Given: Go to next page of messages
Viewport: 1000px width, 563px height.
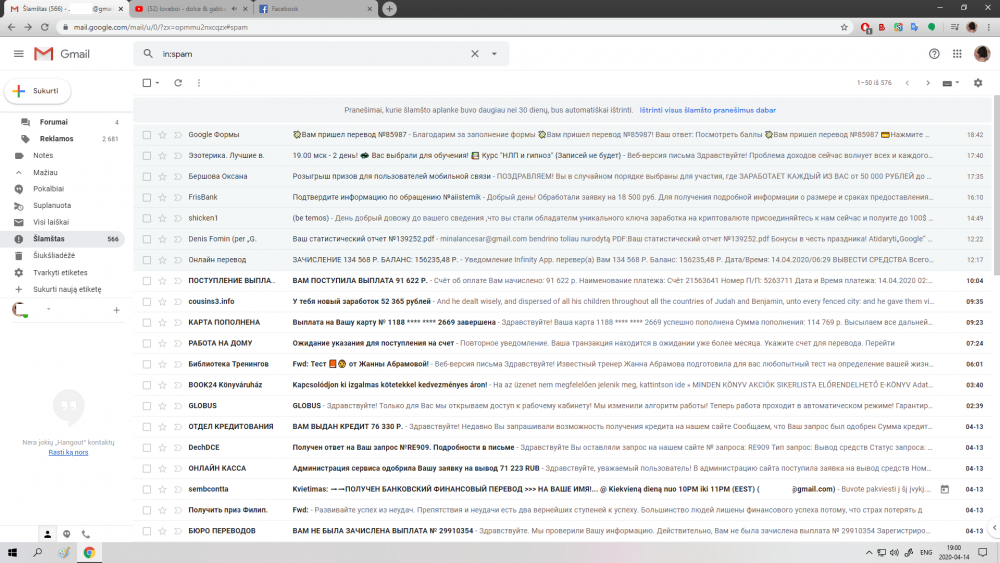Looking at the screenshot, I should pyautogui.click(x=928, y=83).
